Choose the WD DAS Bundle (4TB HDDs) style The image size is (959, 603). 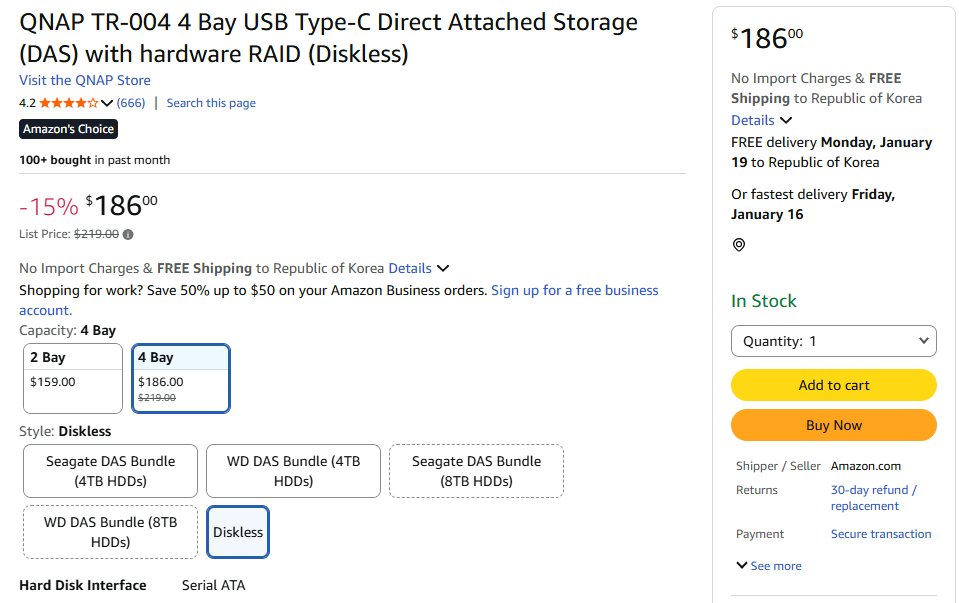[x=293, y=471]
